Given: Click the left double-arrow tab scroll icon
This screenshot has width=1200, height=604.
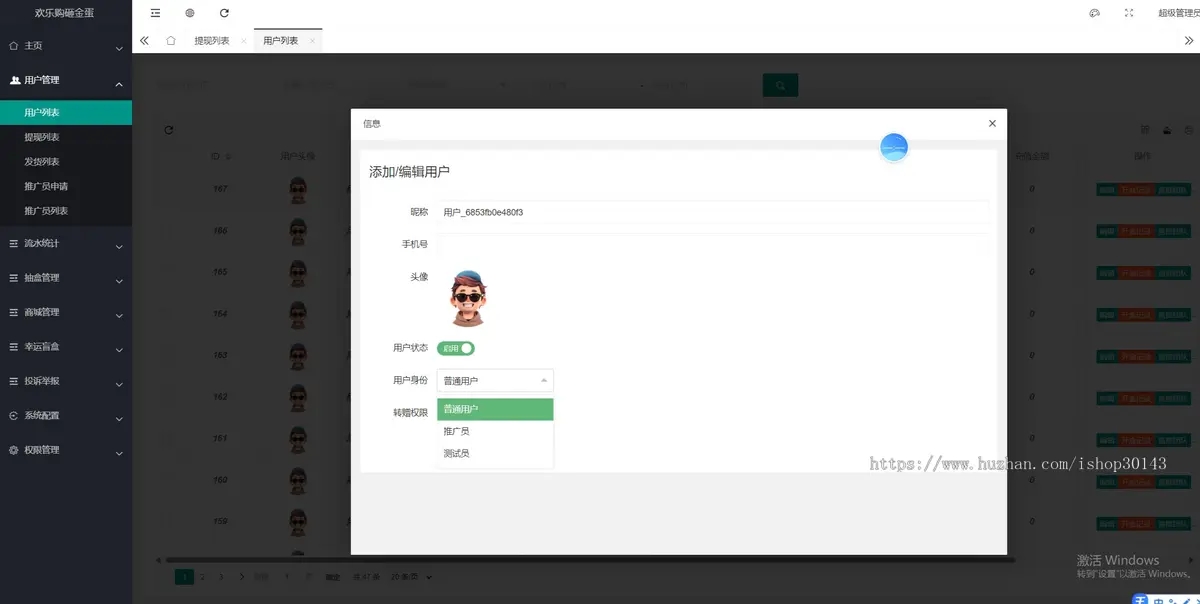Looking at the screenshot, I should (x=144, y=41).
